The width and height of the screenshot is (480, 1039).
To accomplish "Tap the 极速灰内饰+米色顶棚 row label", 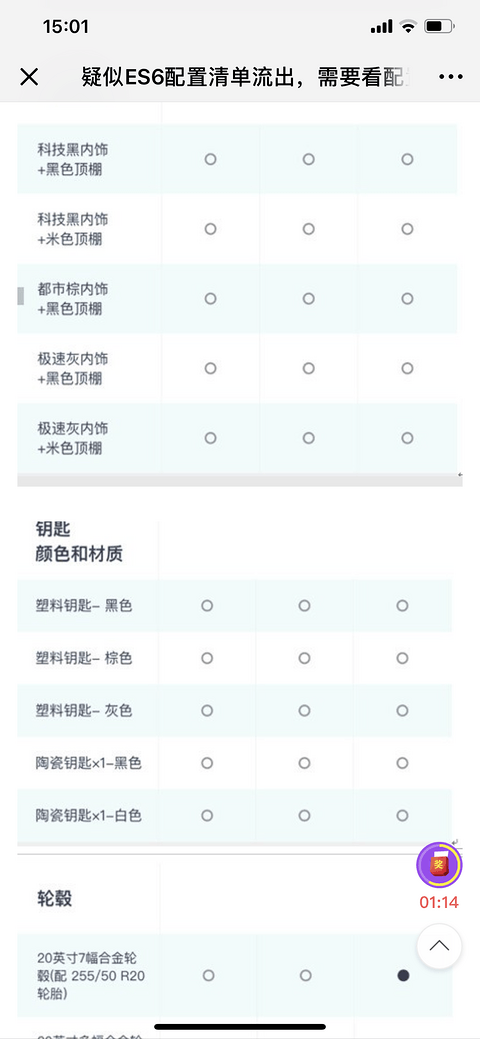I will pyautogui.click(x=72, y=438).
